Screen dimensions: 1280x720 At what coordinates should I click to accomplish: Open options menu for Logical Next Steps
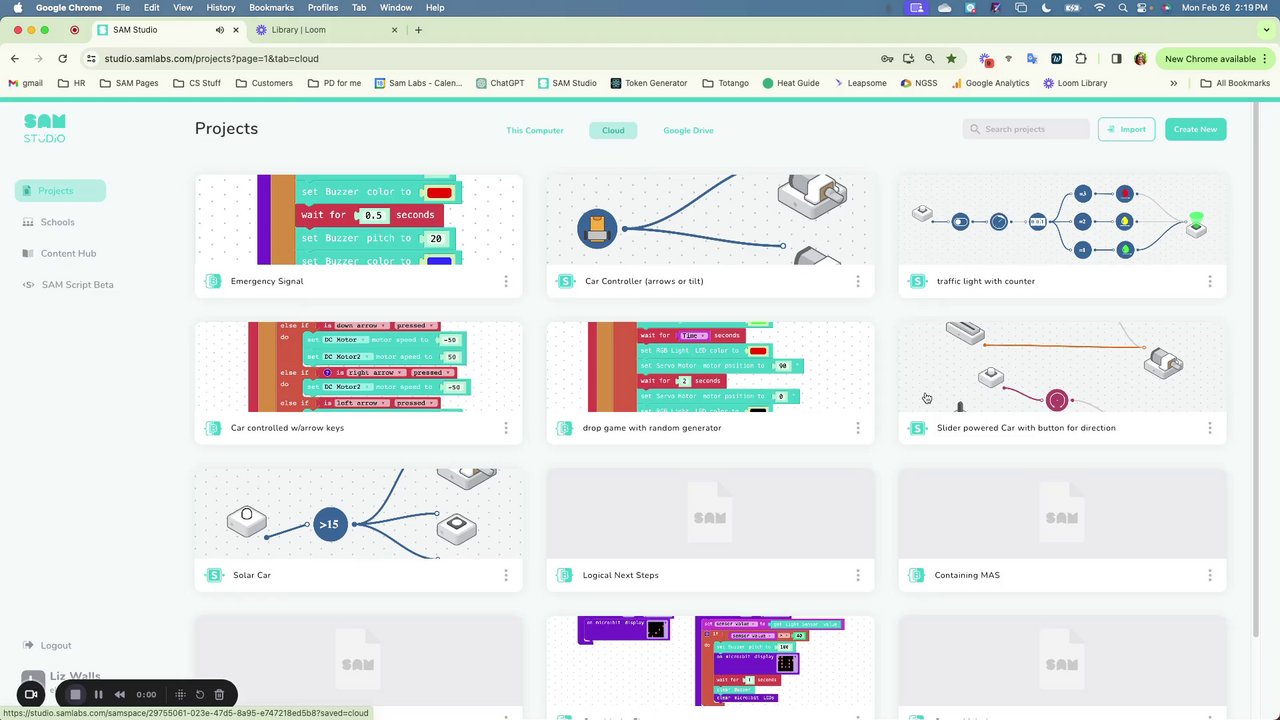point(857,575)
